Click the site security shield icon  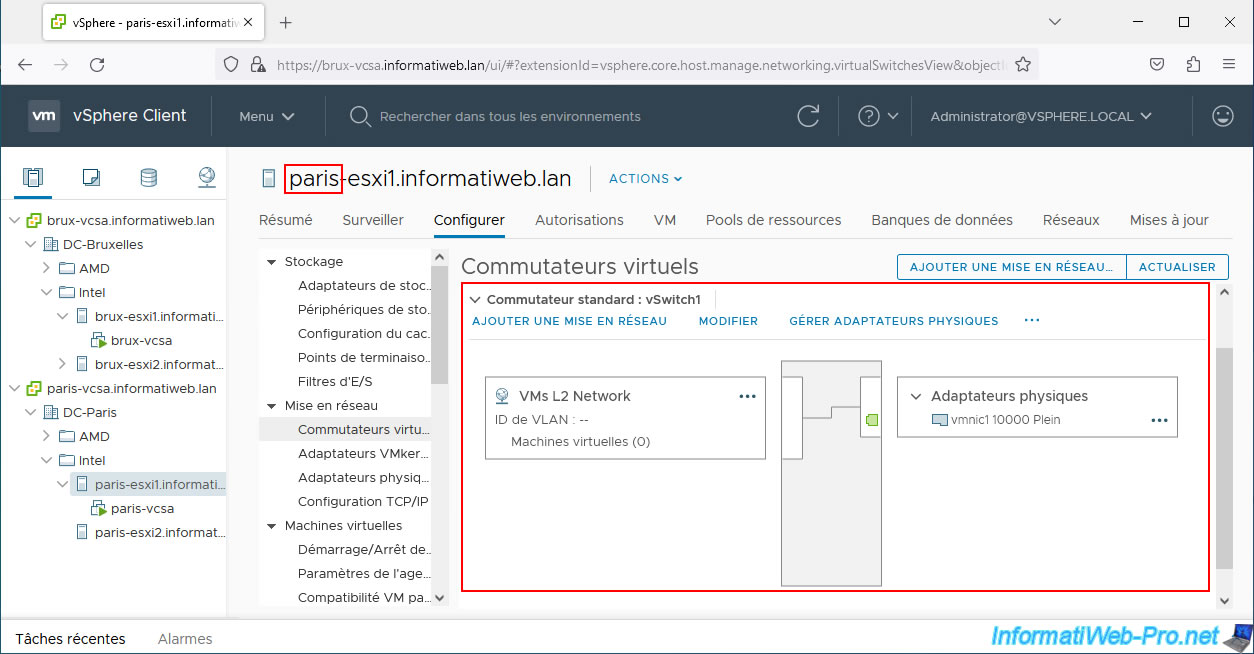(x=231, y=64)
